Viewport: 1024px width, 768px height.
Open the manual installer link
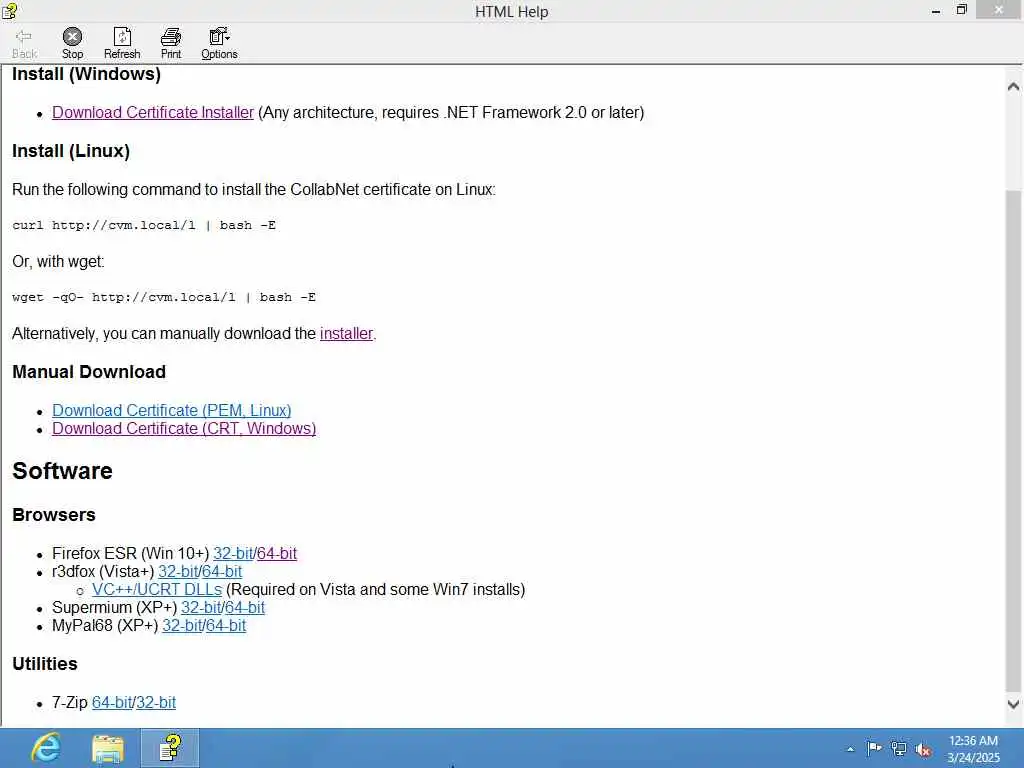pyautogui.click(x=346, y=334)
